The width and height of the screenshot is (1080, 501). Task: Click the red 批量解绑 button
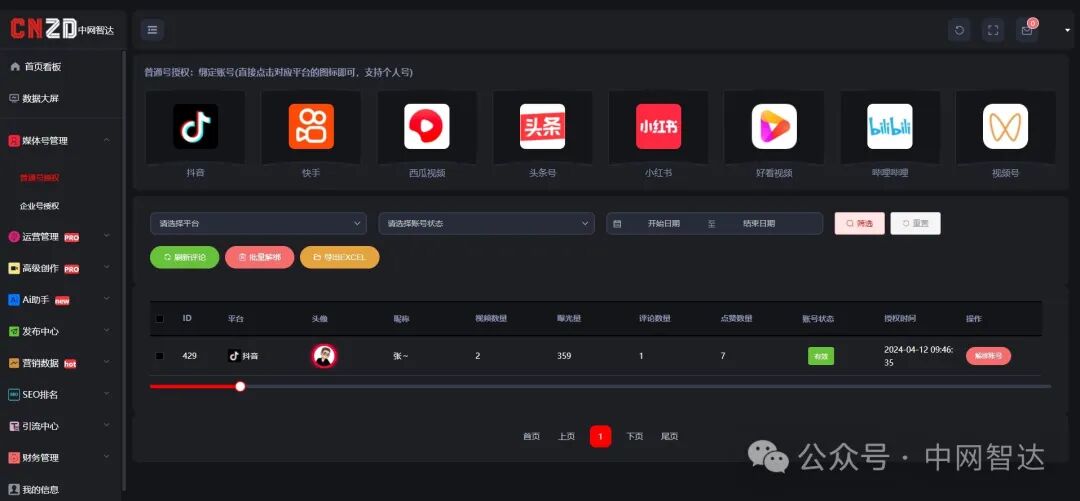(260, 257)
